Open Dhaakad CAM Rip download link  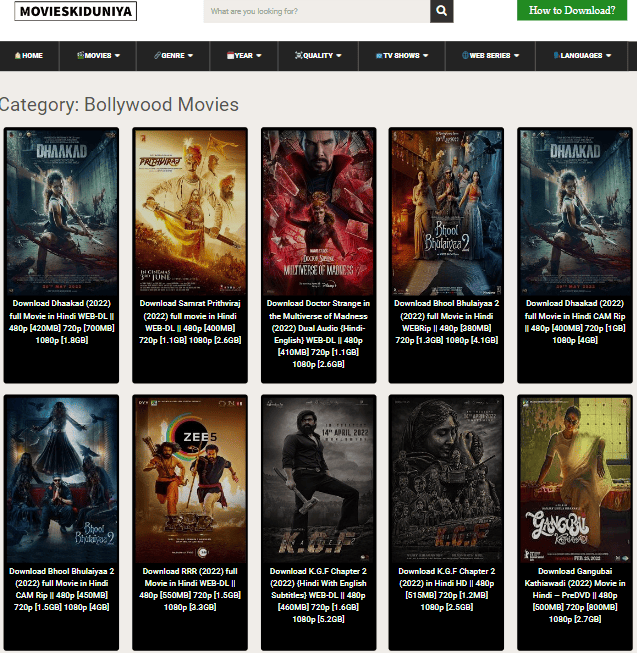pos(575,322)
